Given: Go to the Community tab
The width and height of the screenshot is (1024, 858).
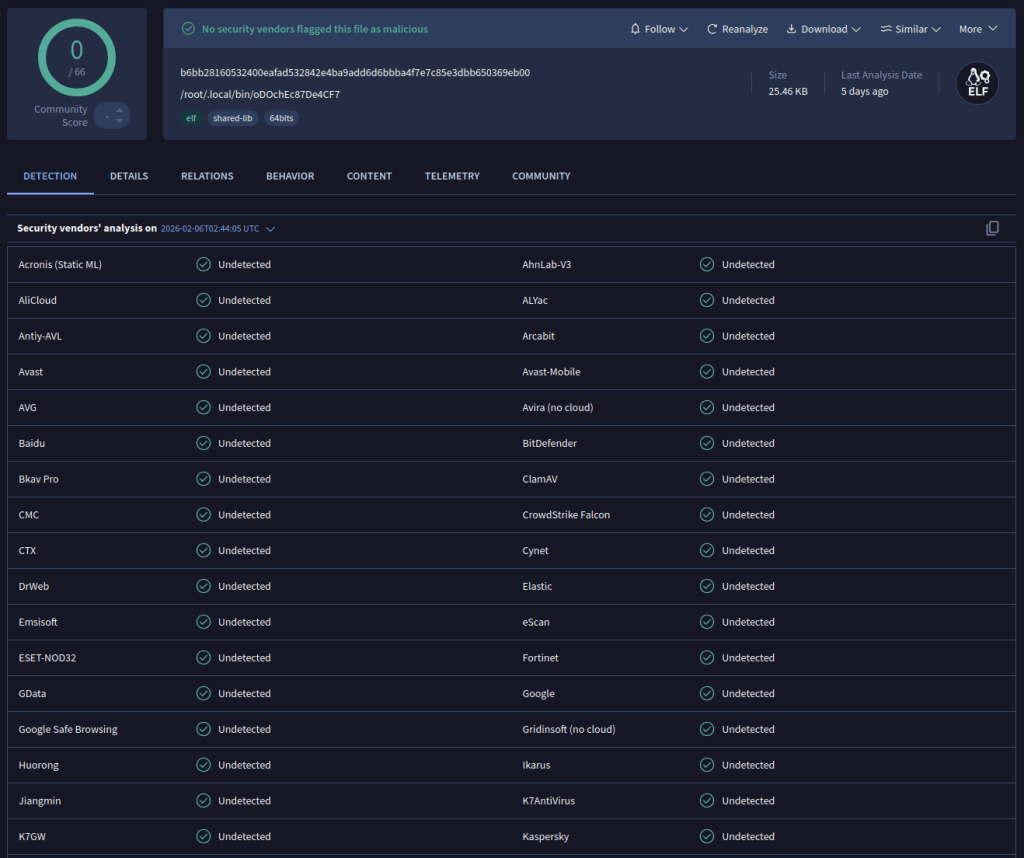Looking at the screenshot, I should pyautogui.click(x=541, y=176).
